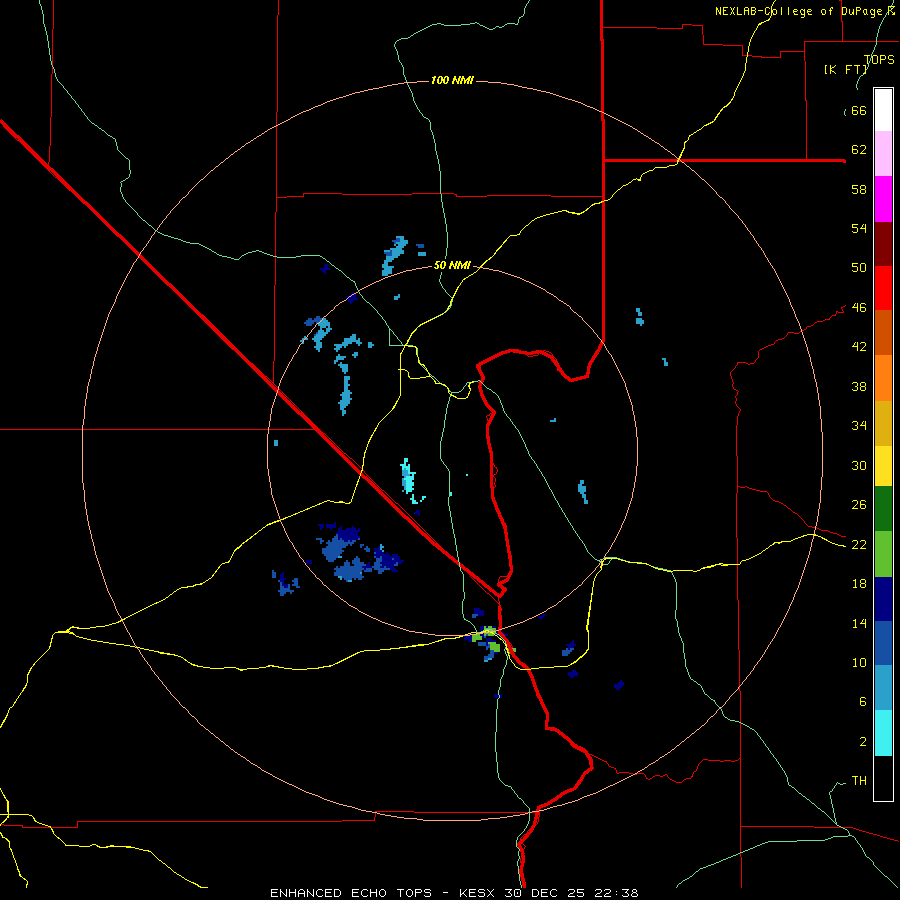Click the legend value 66

click(x=859, y=111)
